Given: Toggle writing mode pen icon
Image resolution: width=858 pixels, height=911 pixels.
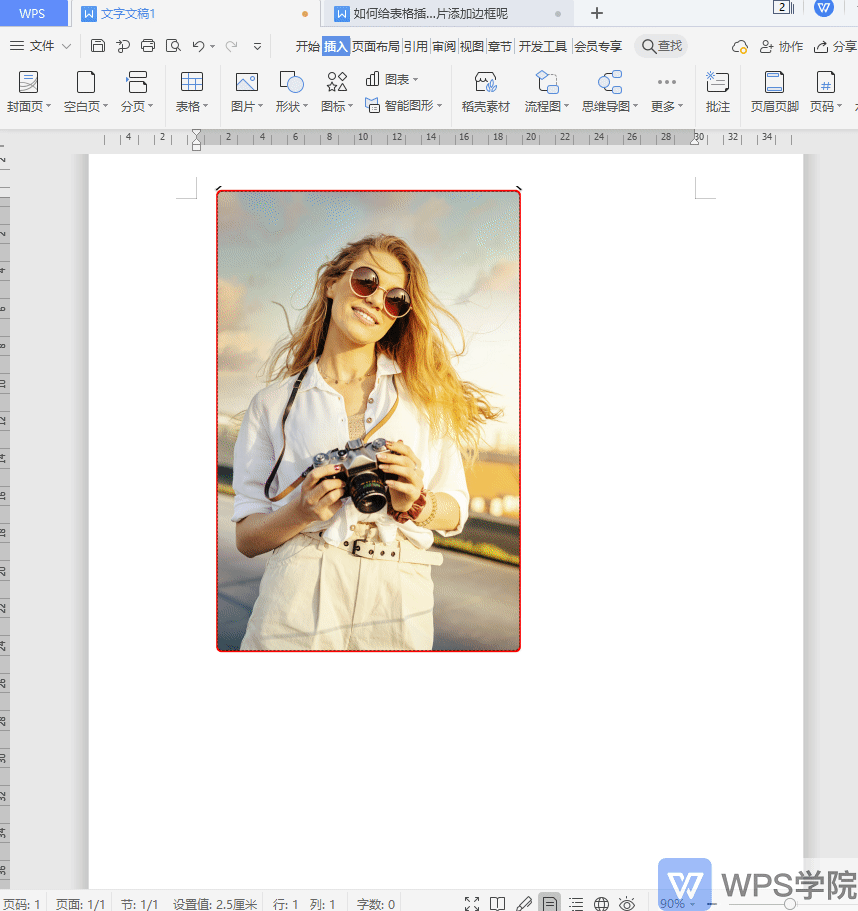Looking at the screenshot, I should 523,904.
